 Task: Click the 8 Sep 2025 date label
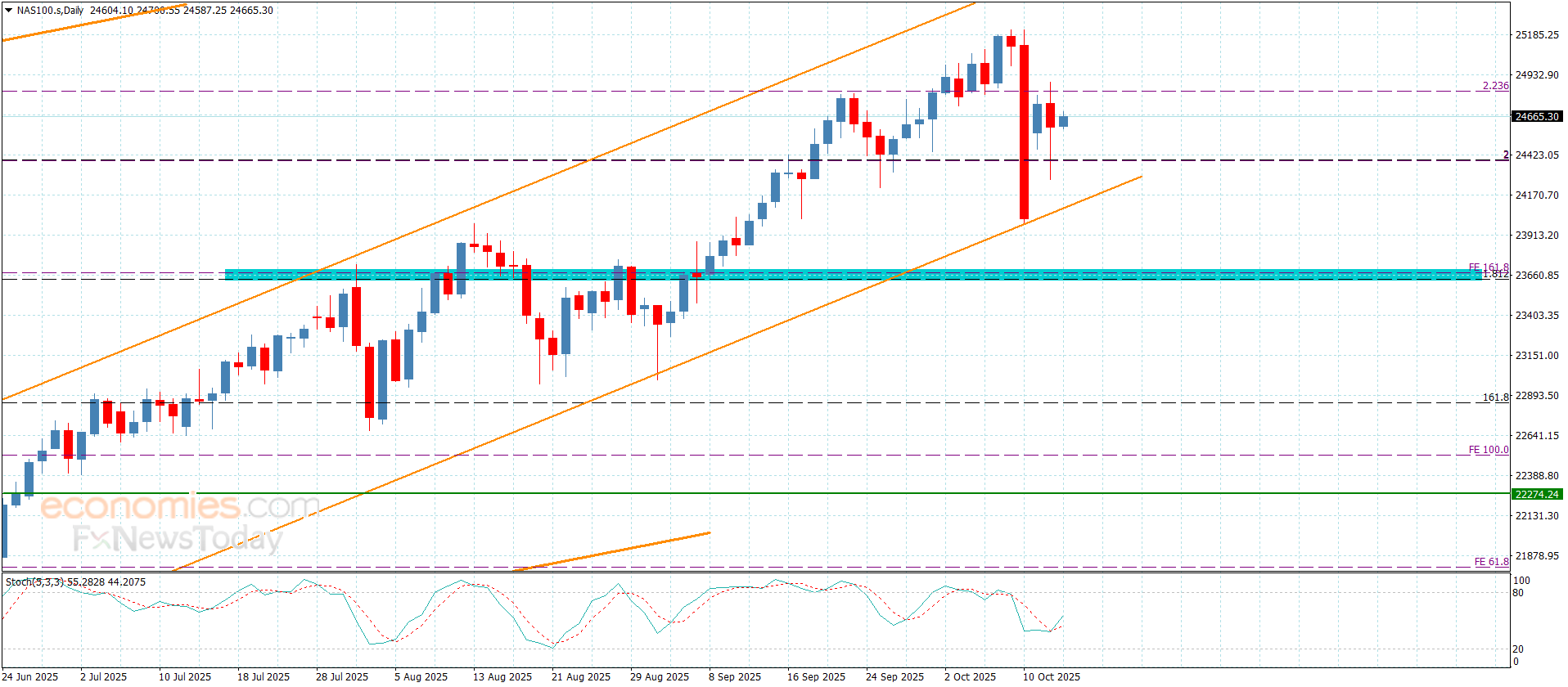pos(735,676)
